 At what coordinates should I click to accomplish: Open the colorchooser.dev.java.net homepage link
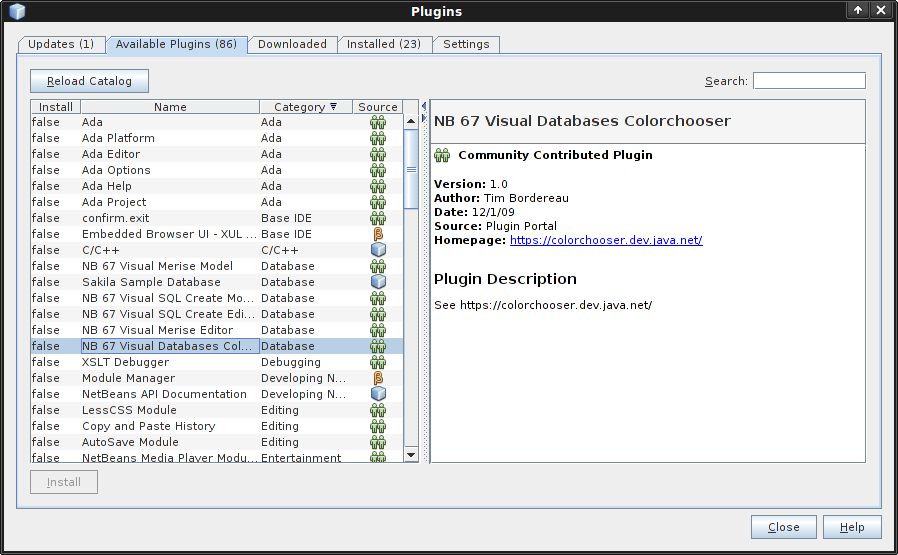(606, 240)
